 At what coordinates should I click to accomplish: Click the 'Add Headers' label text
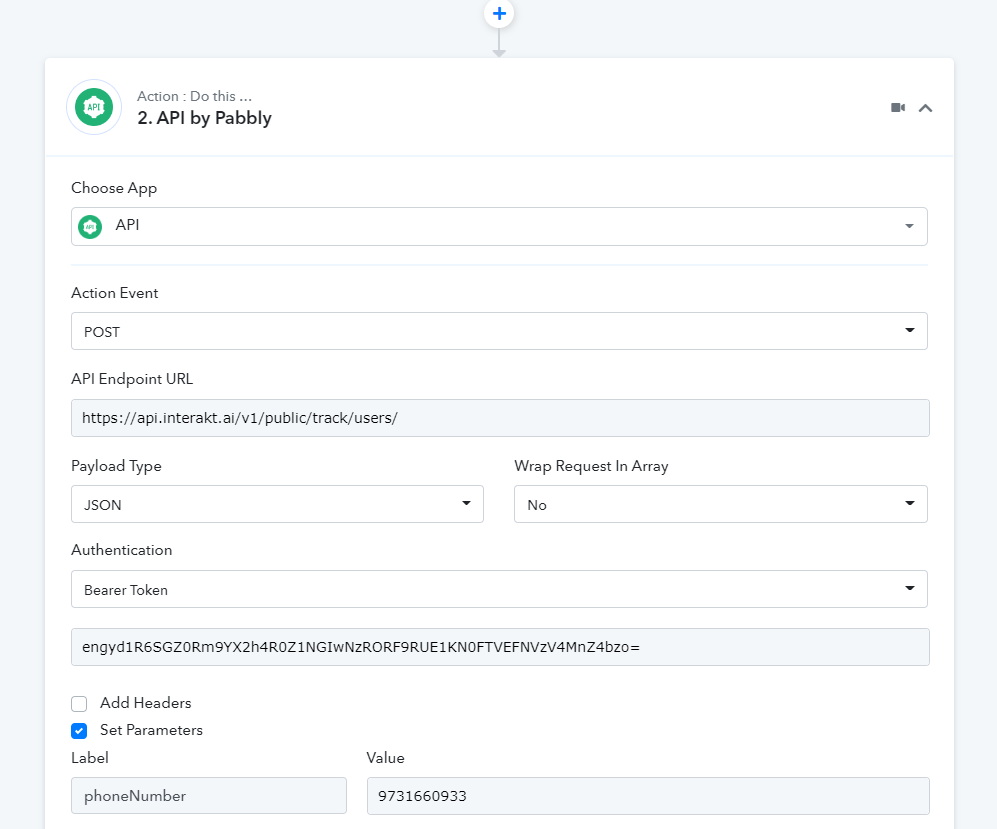(x=146, y=702)
